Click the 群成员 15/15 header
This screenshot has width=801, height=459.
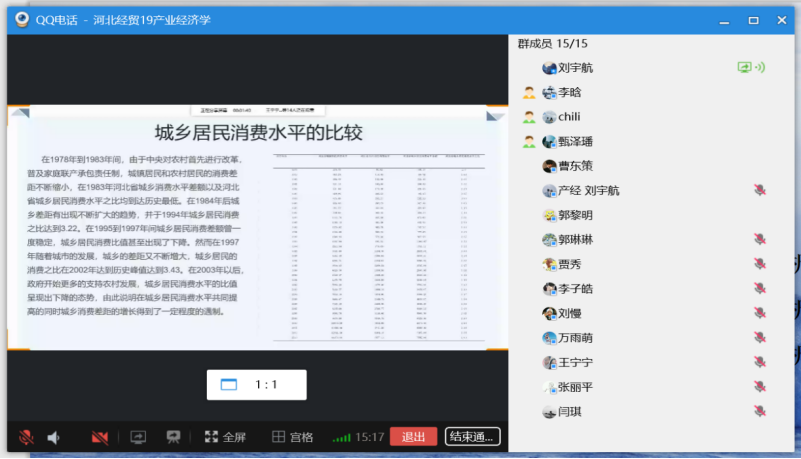pos(552,44)
